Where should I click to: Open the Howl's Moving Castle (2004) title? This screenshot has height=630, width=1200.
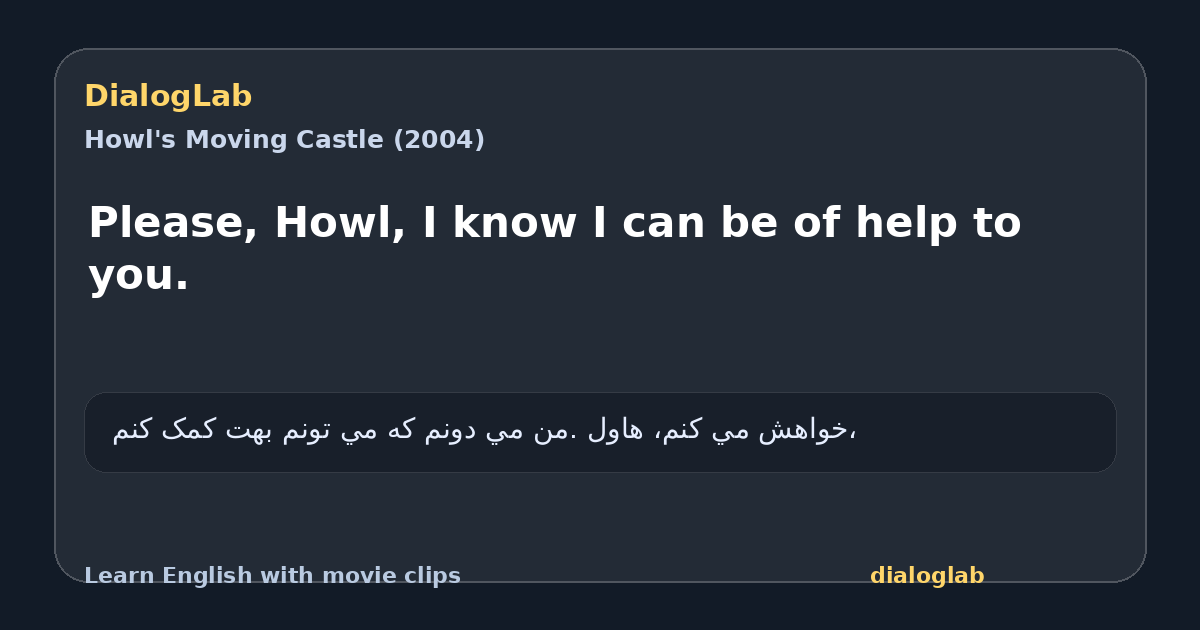coord(284,140)
